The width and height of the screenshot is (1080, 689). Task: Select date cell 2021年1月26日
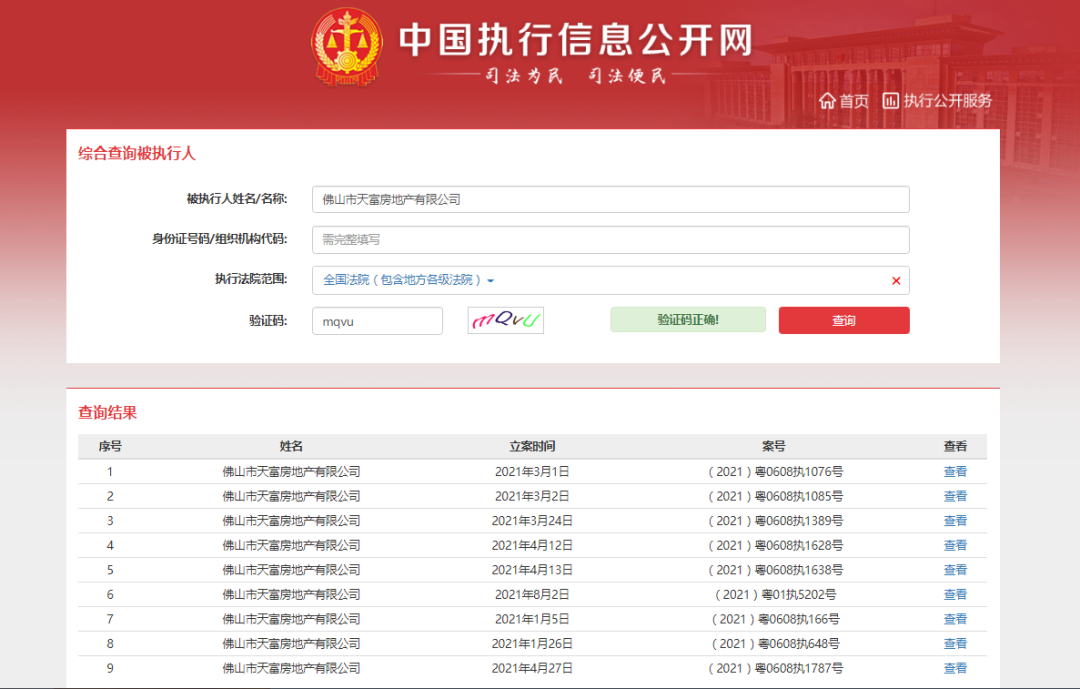[532, 644]
